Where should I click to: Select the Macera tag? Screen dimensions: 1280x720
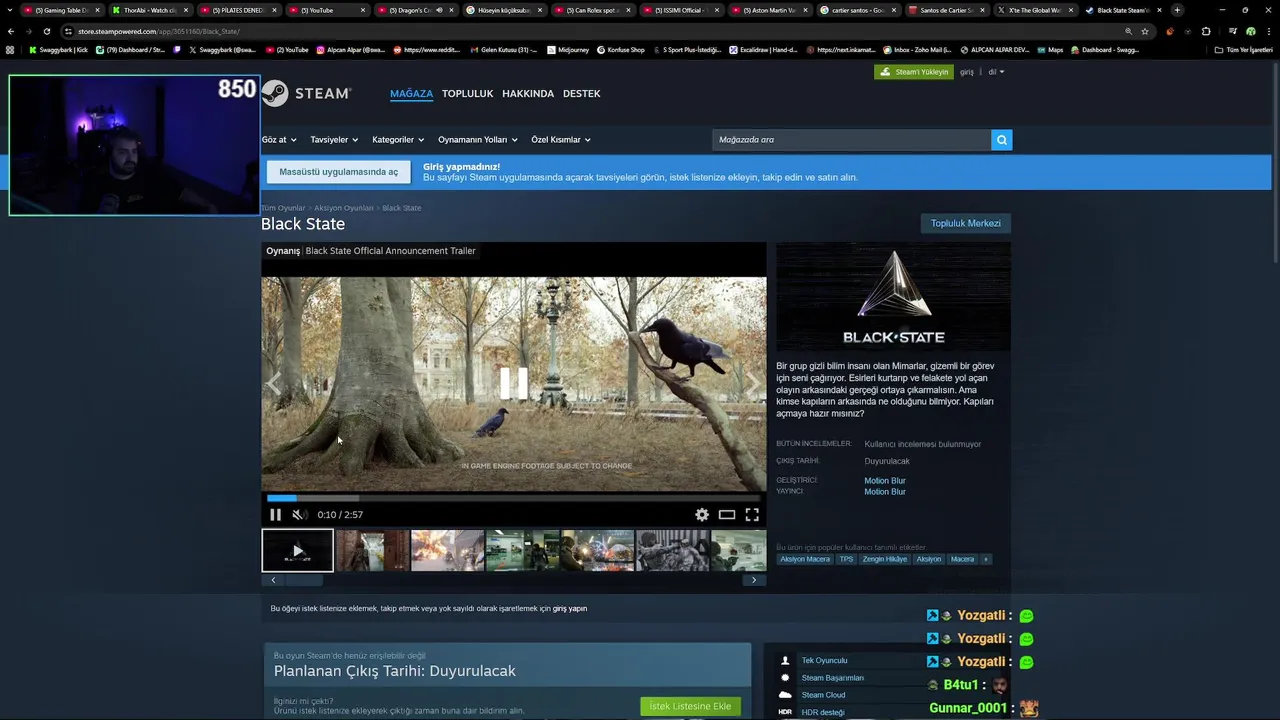coord(962,559)
